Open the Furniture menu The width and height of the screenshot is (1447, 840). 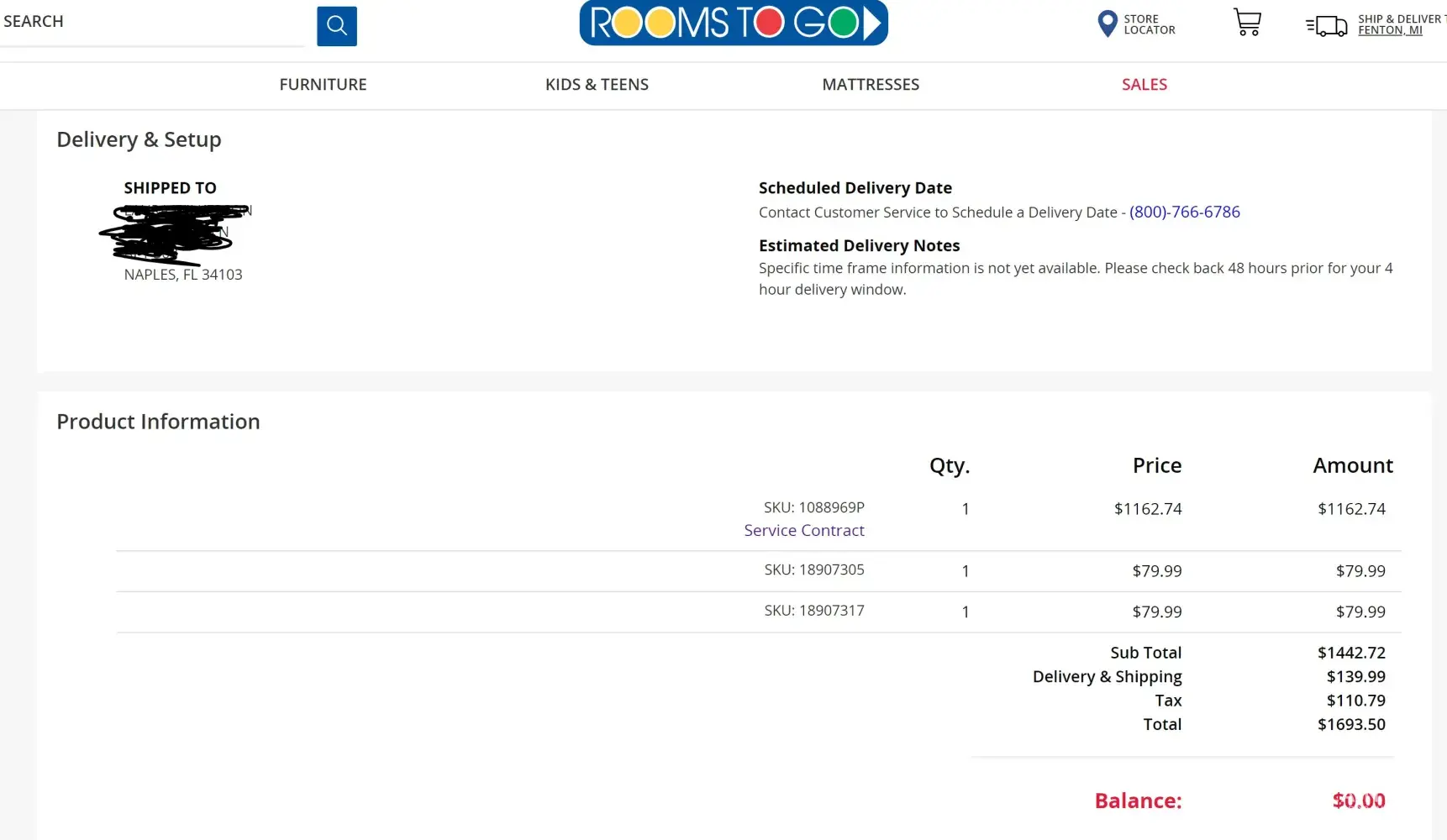(323, 85)
